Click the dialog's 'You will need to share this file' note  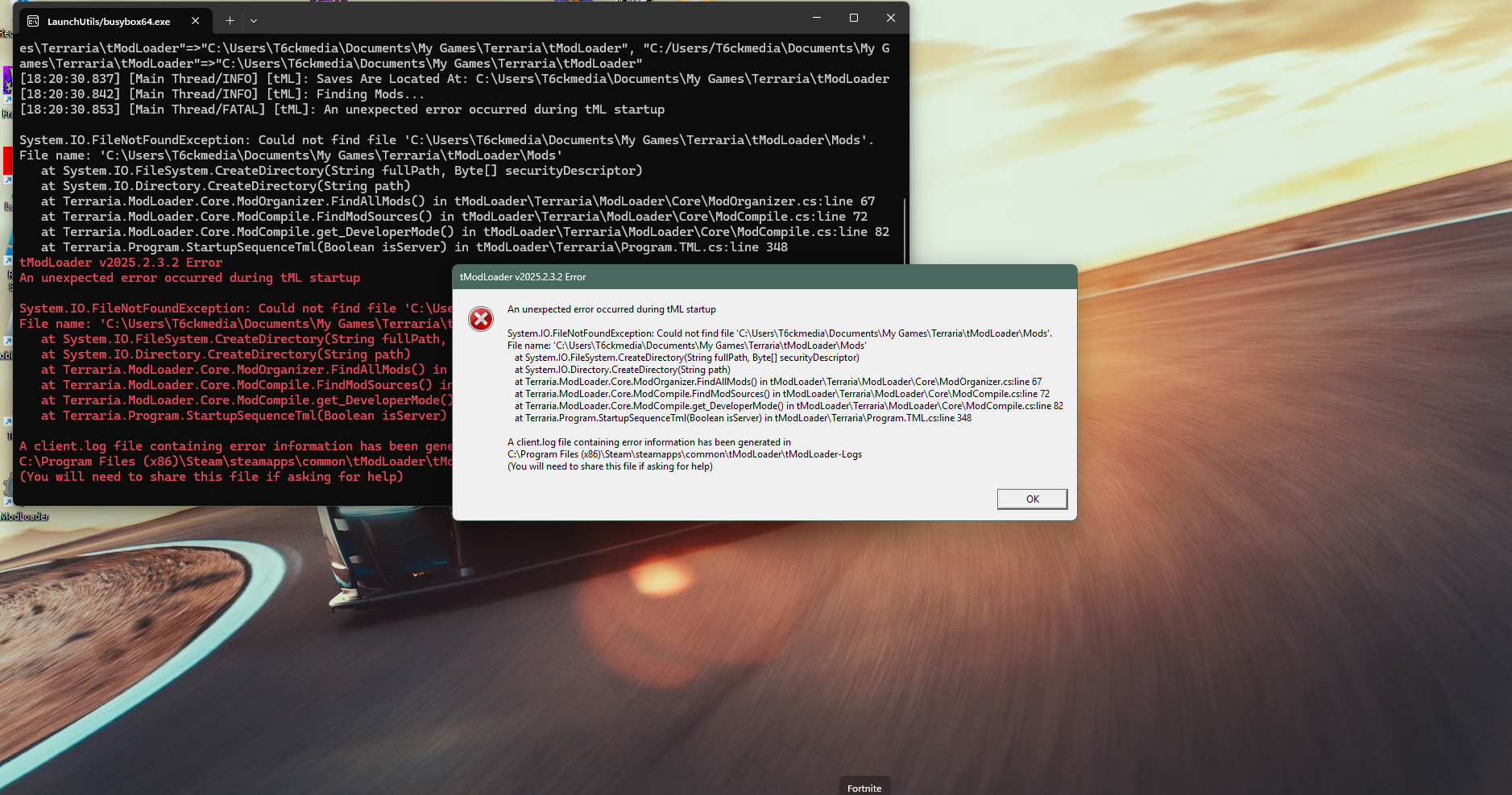[610, 466]
